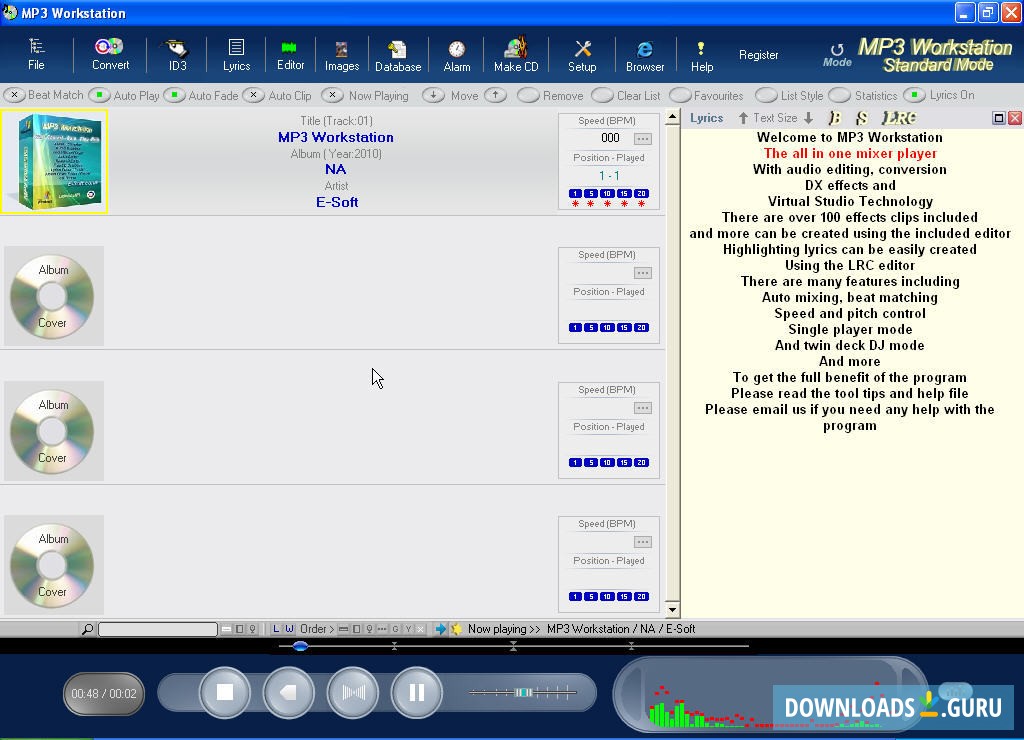This screenshot has height=740, width=1024.
Task: Click the playlist scrollbar down arrow
Action: coord(672,610)
